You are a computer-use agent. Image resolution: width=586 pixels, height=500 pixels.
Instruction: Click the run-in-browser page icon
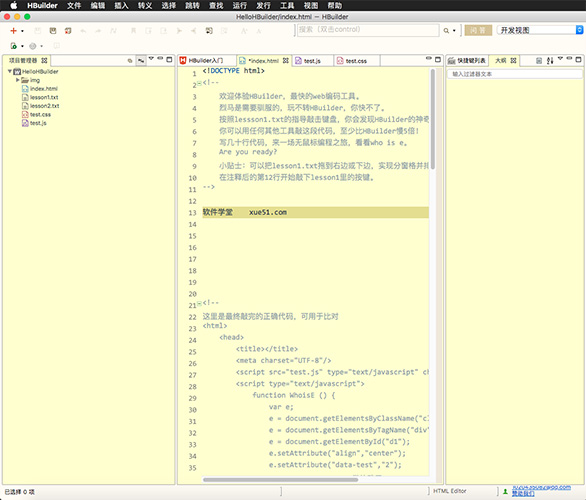(x=14, y=46)
